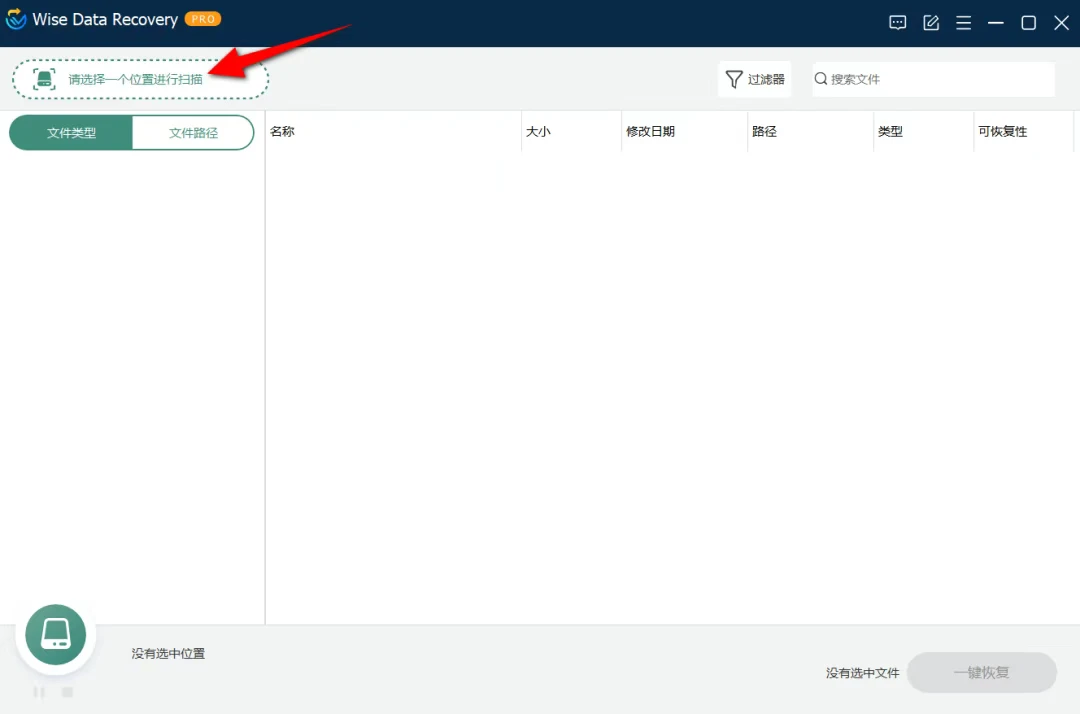Click the funnel icon on the 过滤器 button

(x=737, y=79)
